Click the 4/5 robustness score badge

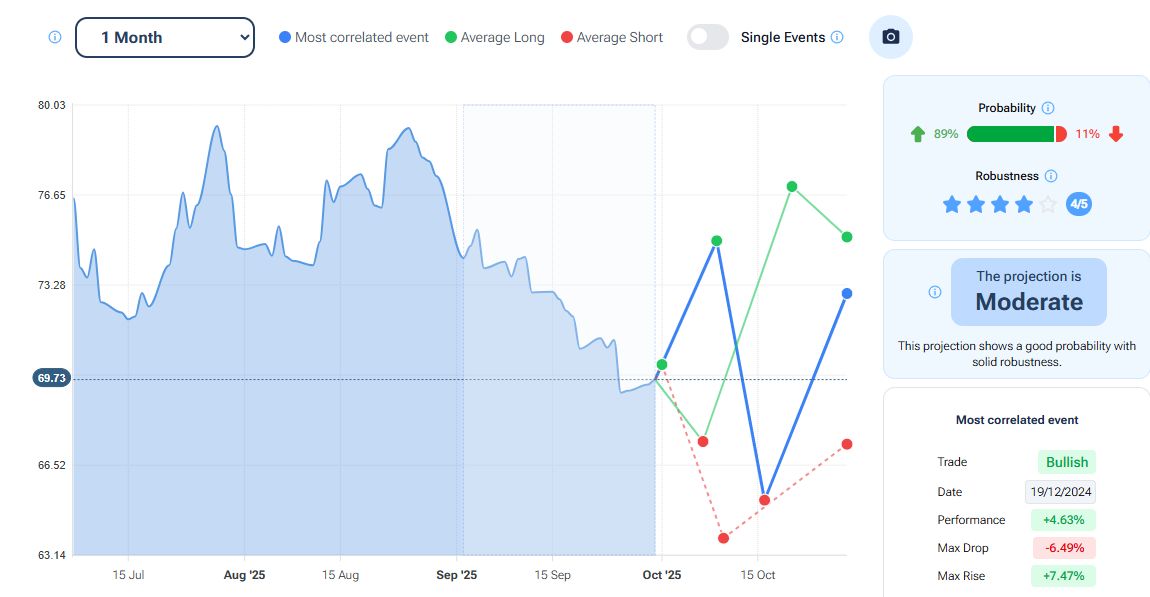[1079, 205]
